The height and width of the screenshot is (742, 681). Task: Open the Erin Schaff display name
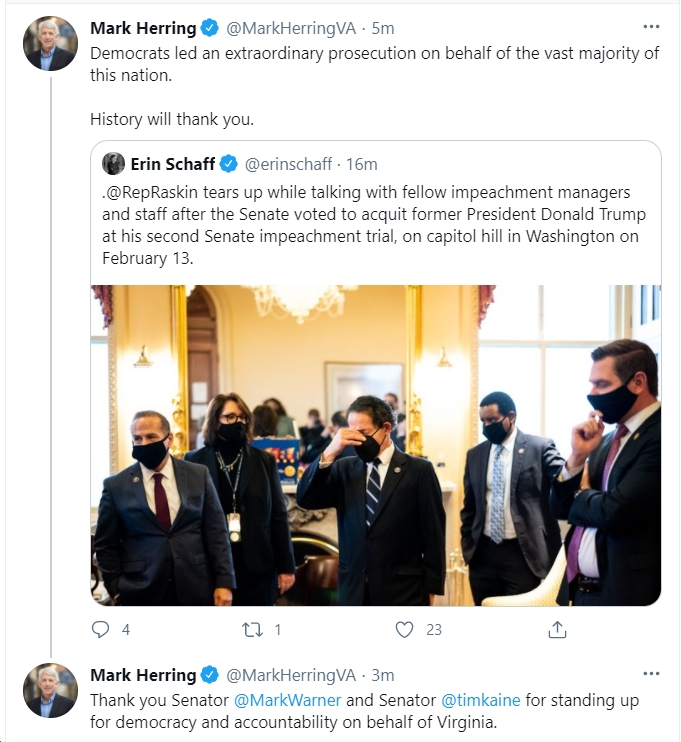[x=173, y=164]
